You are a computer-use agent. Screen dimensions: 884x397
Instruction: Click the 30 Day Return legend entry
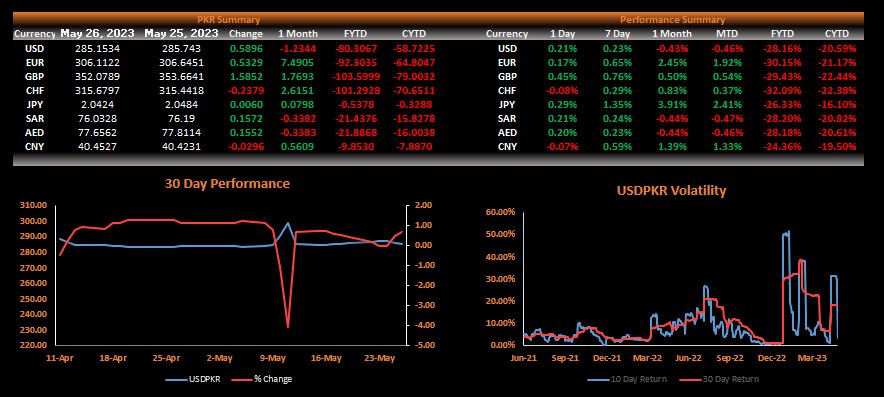coord(718,379)
